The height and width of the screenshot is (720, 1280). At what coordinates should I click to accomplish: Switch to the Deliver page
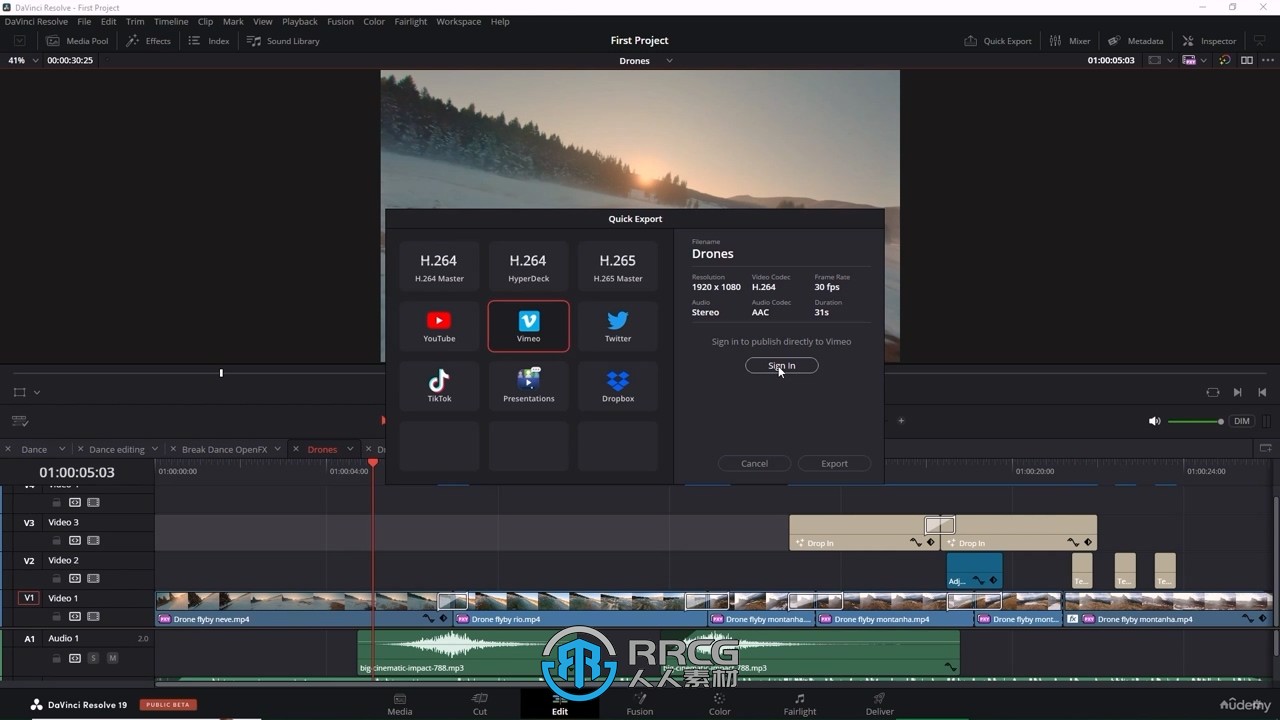pyautogui.click(x=880, y=704)
